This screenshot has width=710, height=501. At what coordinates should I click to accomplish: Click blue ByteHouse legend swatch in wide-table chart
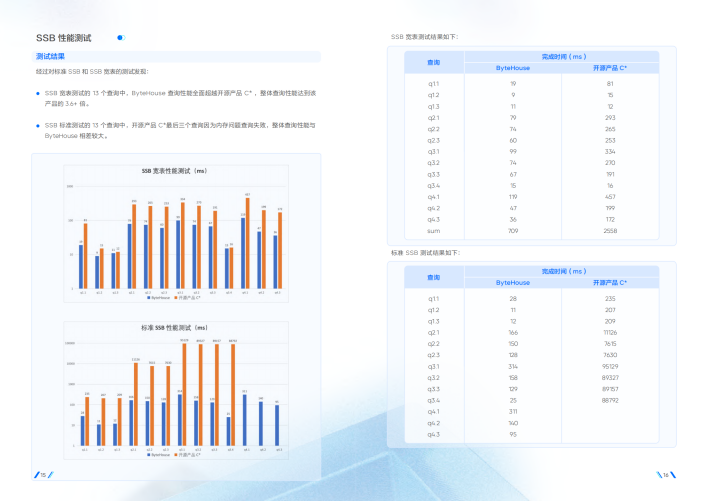pos(149,298)
